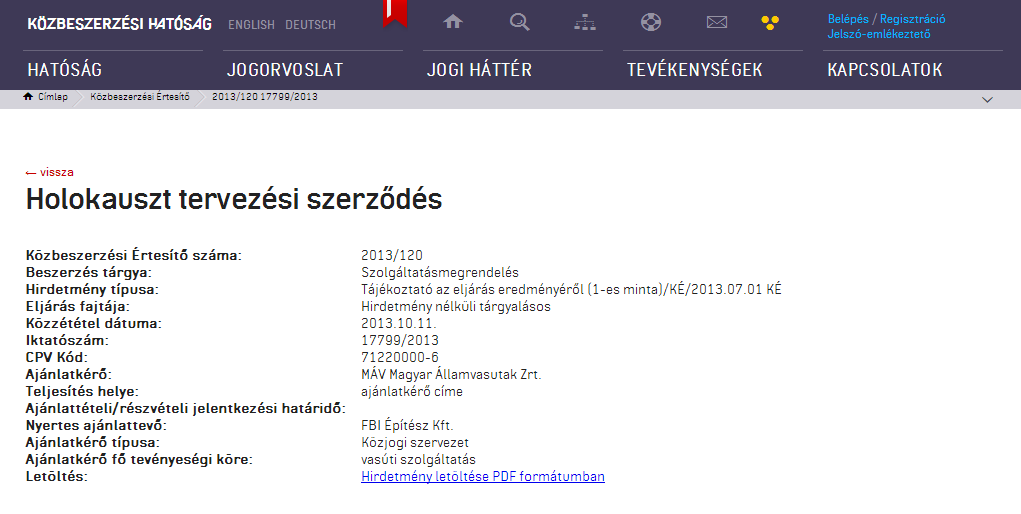Switch language to DEUTSCH

point(310,25)
